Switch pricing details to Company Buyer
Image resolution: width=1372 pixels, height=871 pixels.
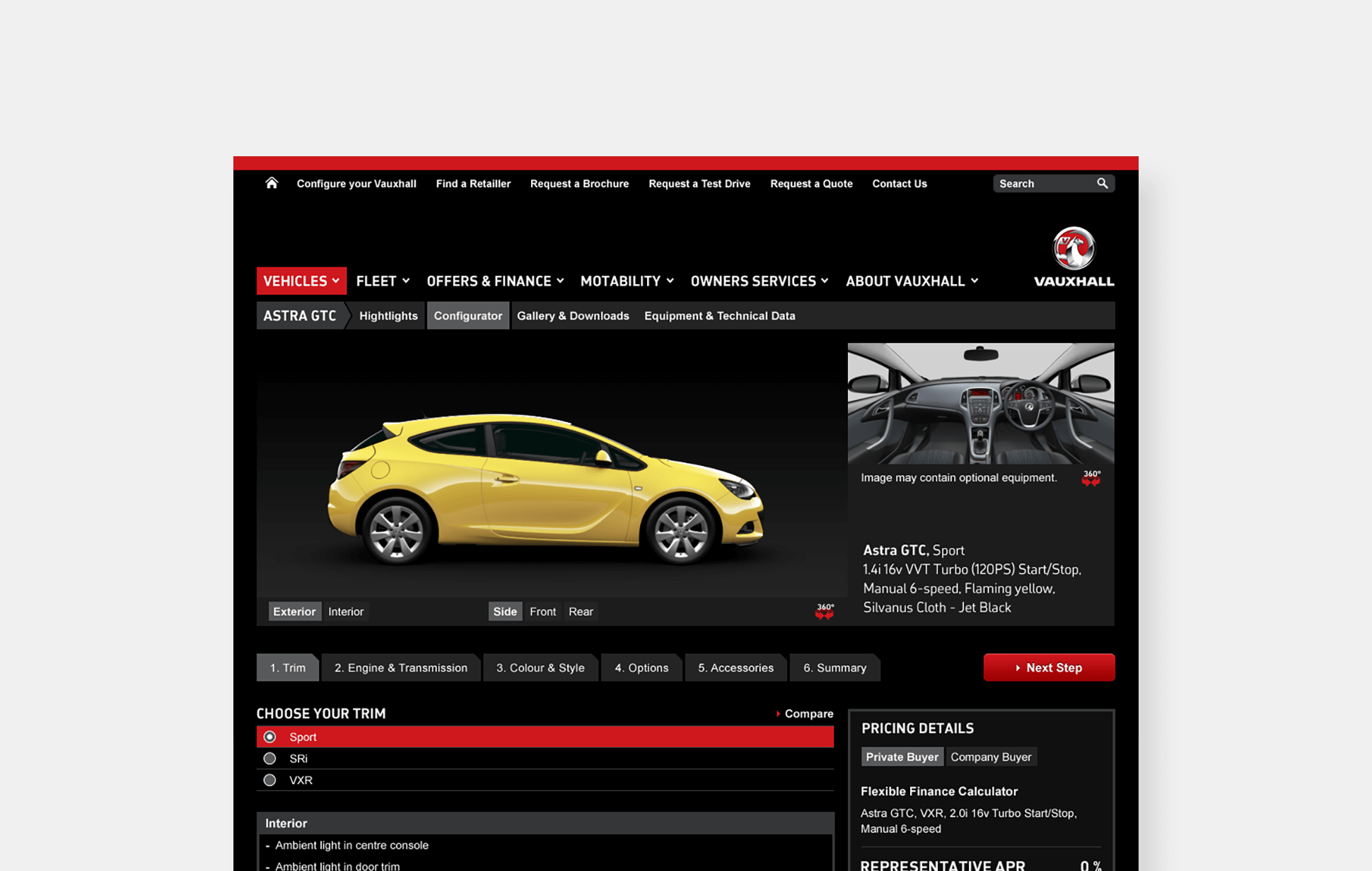pos(991,756)
